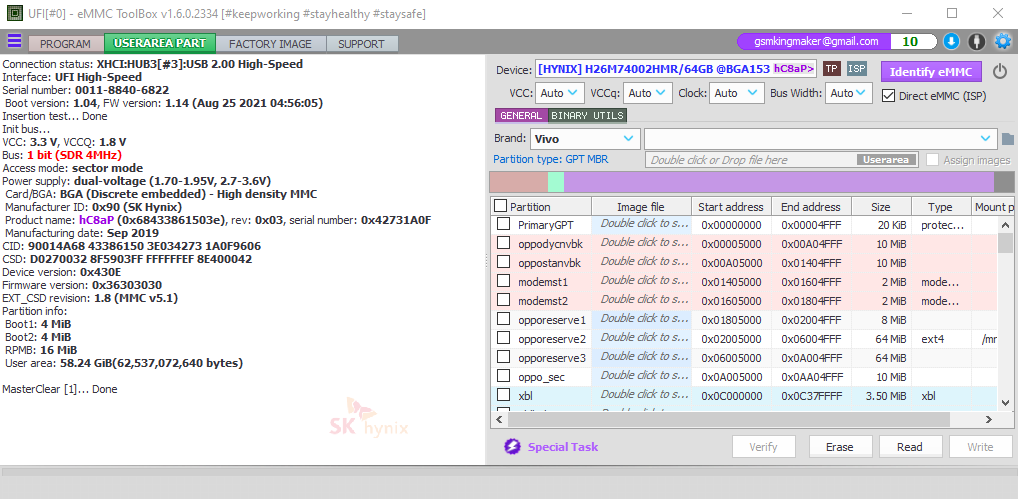Click the Image file column header

click(x=641, y=207)
